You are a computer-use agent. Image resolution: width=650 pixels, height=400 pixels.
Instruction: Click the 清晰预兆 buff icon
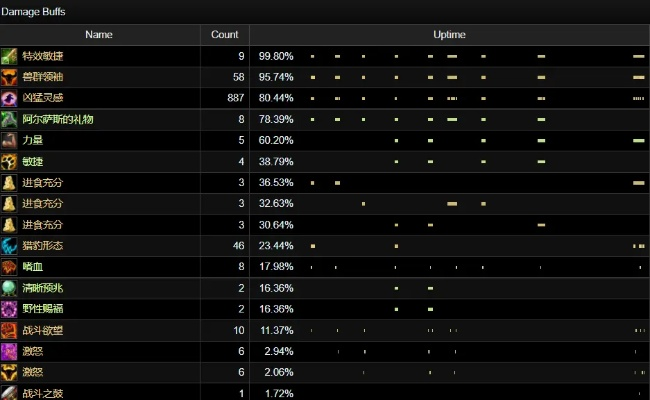9,287
